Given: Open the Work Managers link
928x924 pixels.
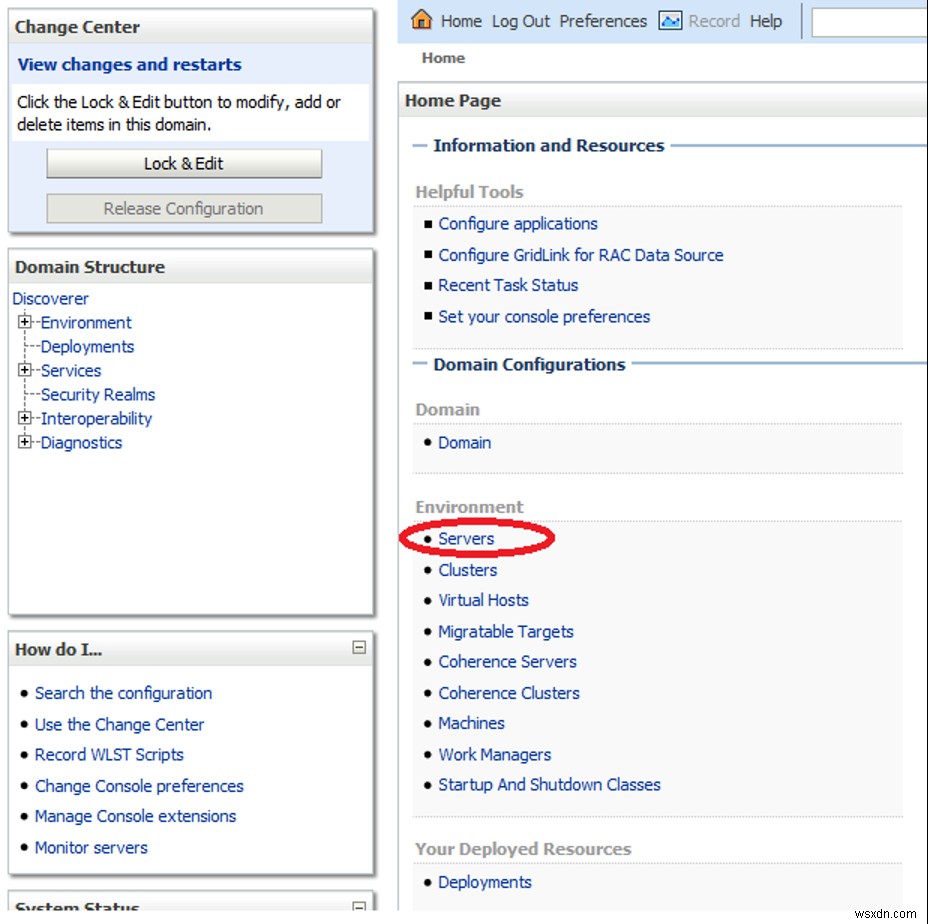Looking at the screenshot, I should coord(495,755).
